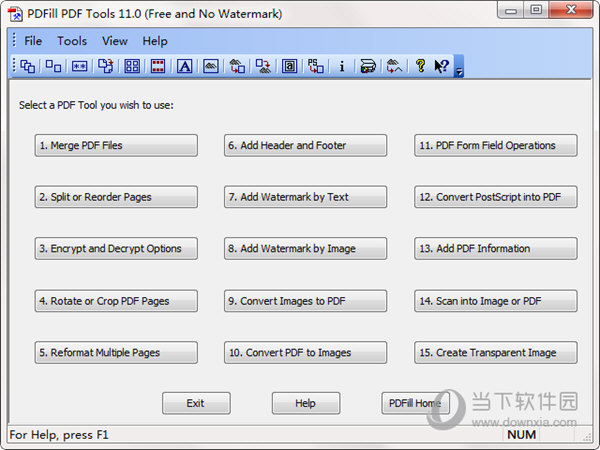The image size is (600, 450).
Task: Click 'For Help, press F1' status text
Action: click(59, 435)
